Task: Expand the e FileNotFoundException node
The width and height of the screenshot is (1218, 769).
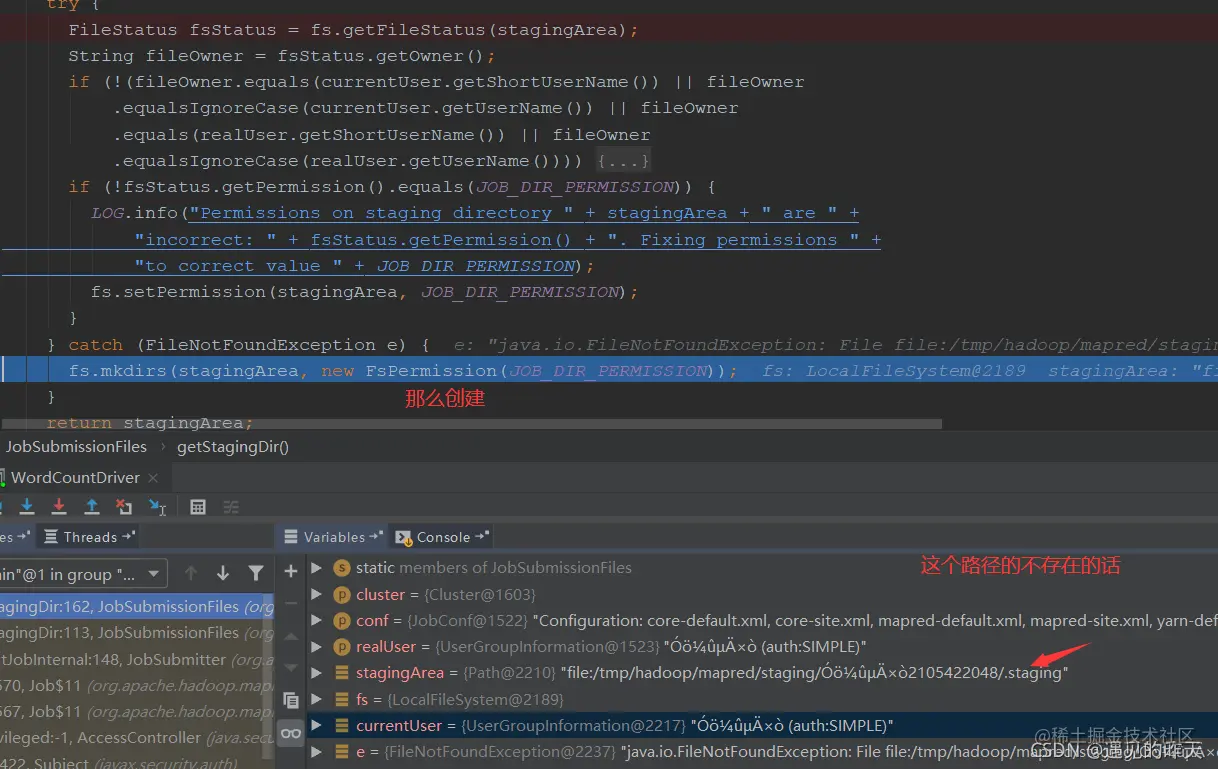Action: [316, 751]
